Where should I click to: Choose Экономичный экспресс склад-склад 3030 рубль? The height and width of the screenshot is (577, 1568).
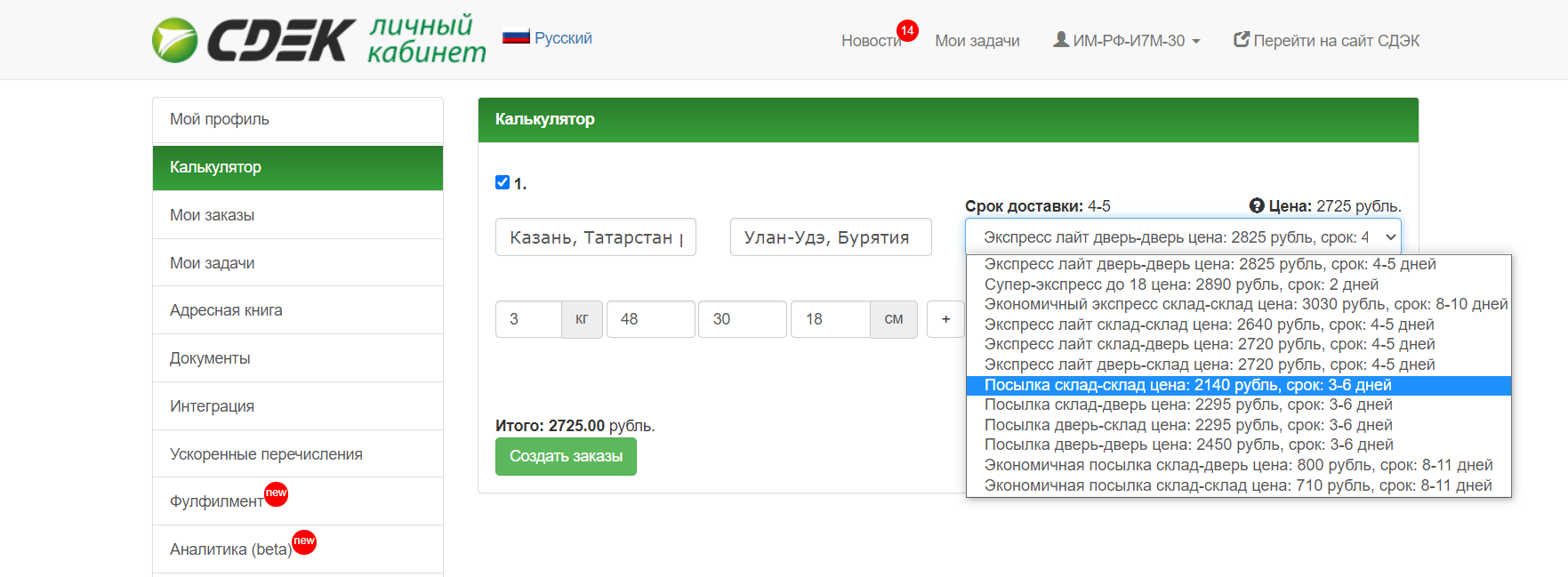(1238, 305)
